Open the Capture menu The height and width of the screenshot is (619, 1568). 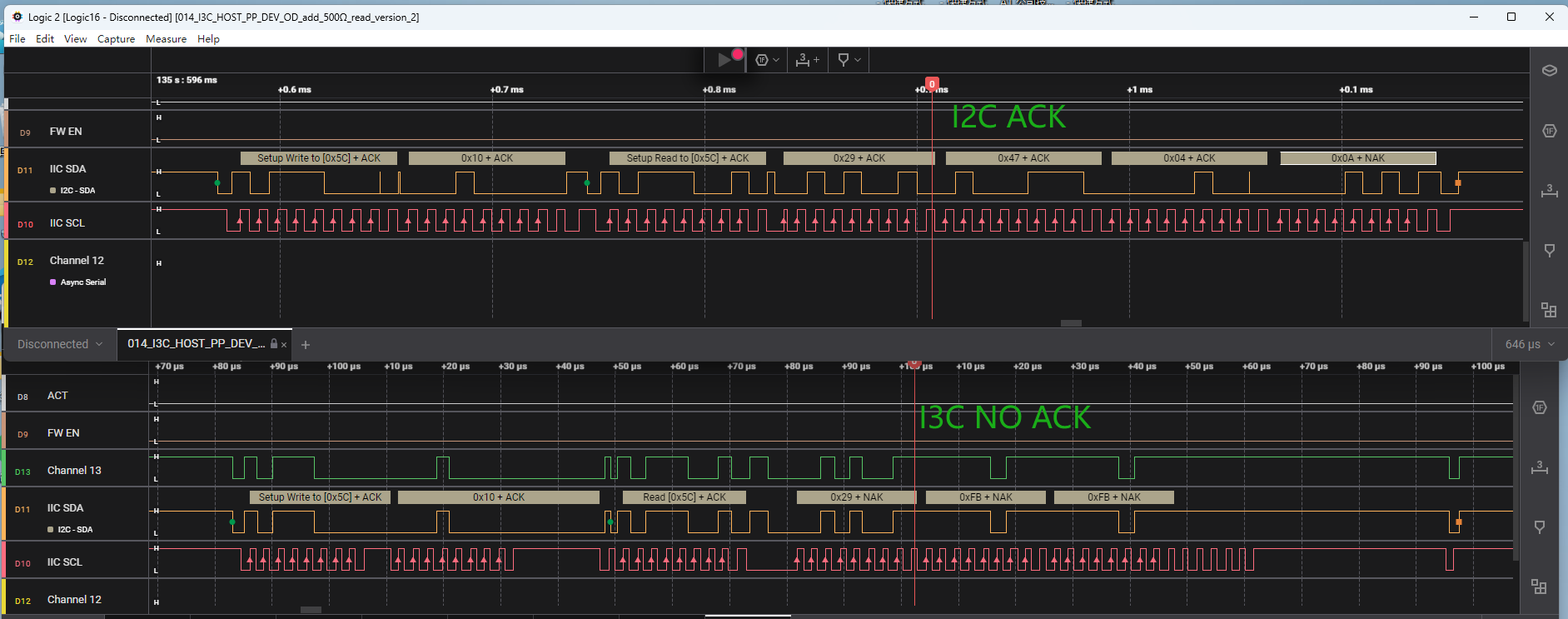[116, 39]
